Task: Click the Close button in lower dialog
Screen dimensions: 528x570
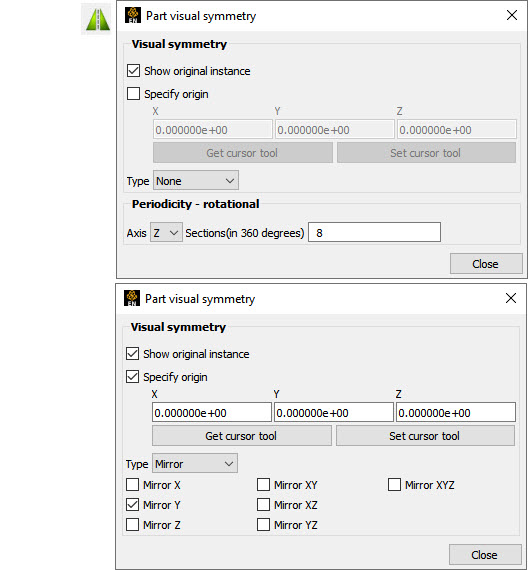Action: pos(485,554)
